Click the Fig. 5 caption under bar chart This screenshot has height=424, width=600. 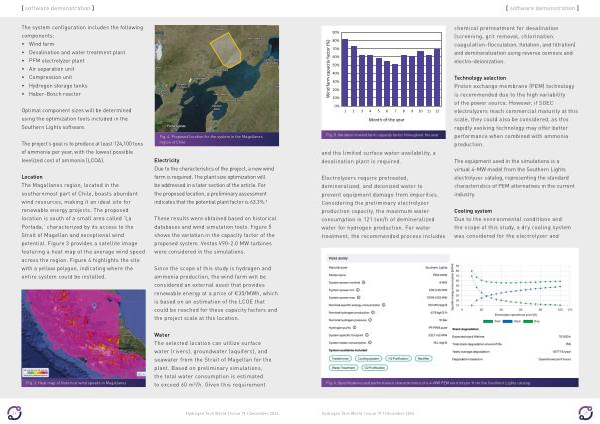pos(383,135)
